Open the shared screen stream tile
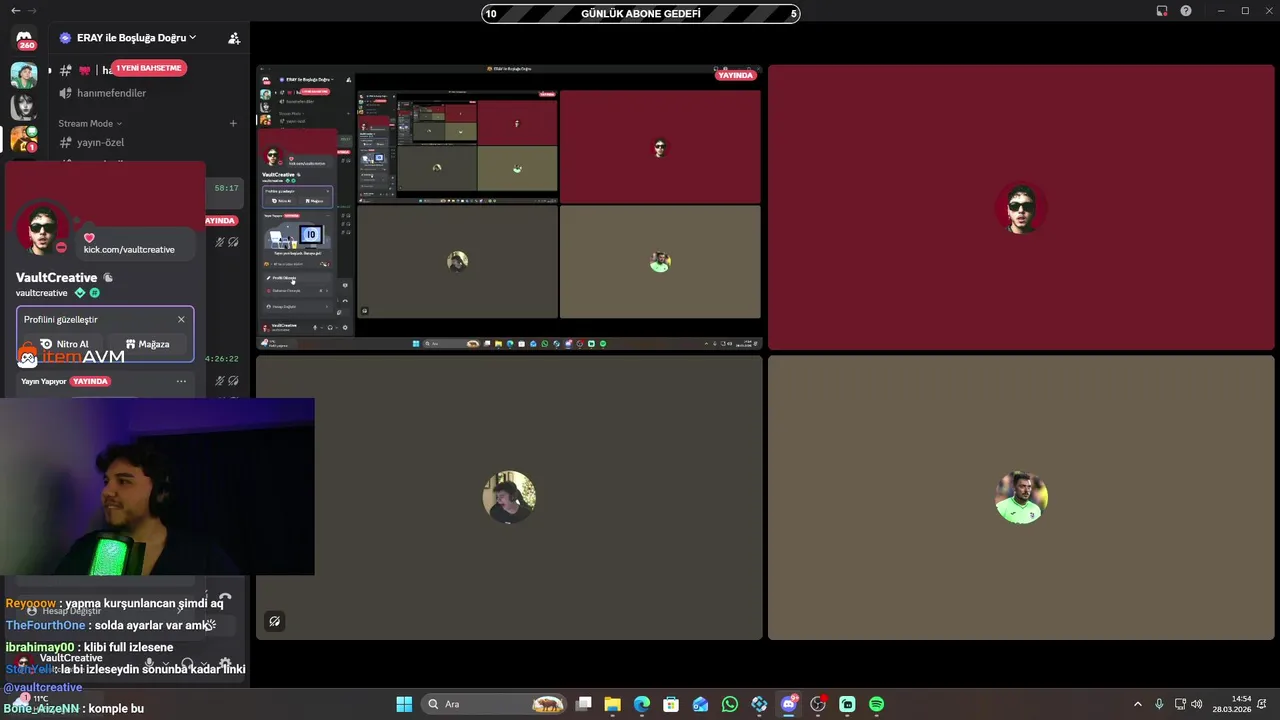This screenshot has width=1280, height=720. [509, 207]
